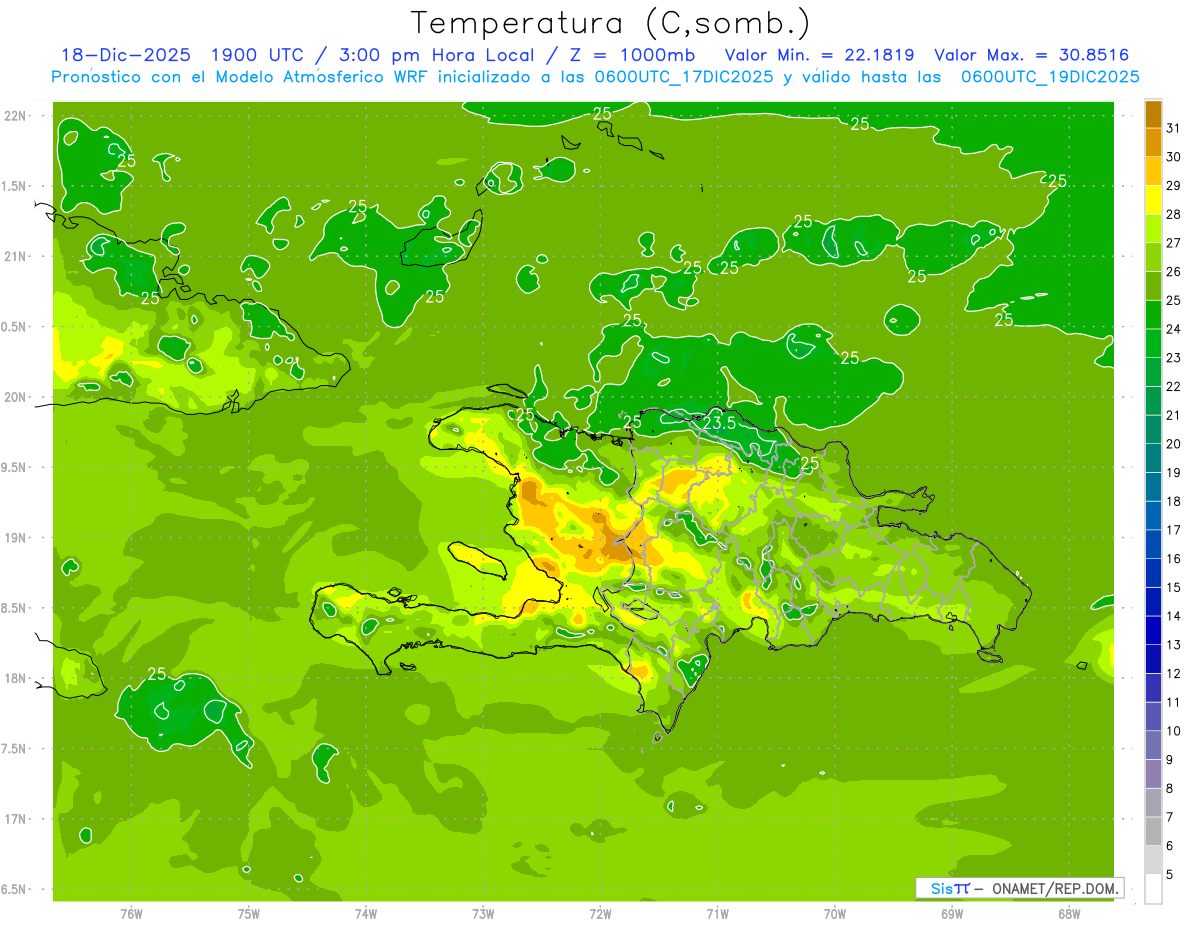
Task: Click the topmost dark-orange colorbar swatch above 31
Action: point(1153,114)
